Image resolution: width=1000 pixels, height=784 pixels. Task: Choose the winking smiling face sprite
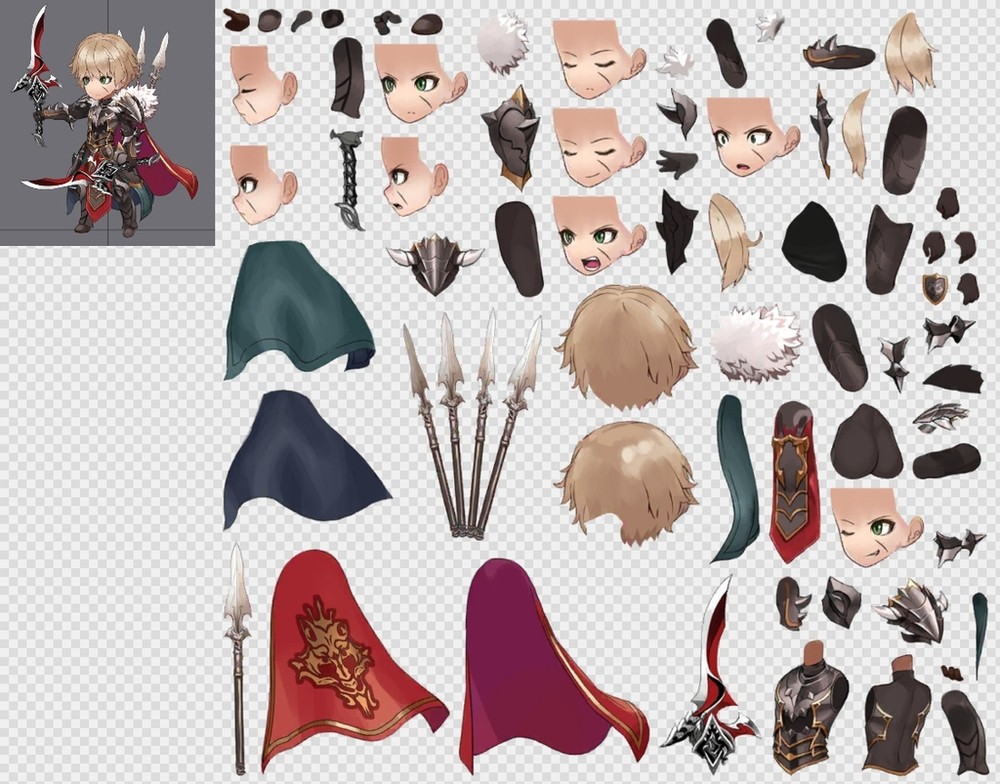(x=873, y=525)
